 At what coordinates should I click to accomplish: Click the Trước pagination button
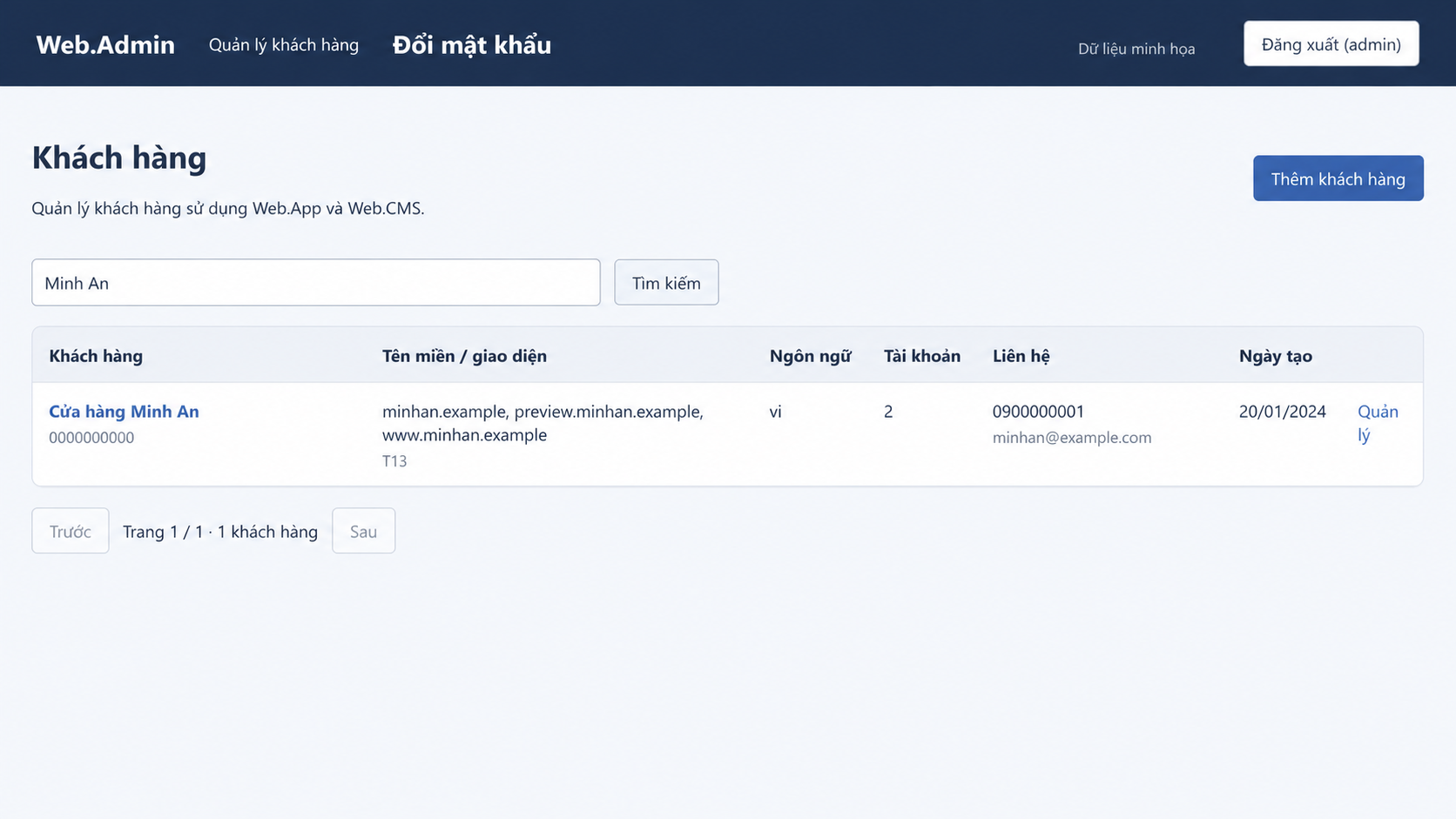[71, 531]
